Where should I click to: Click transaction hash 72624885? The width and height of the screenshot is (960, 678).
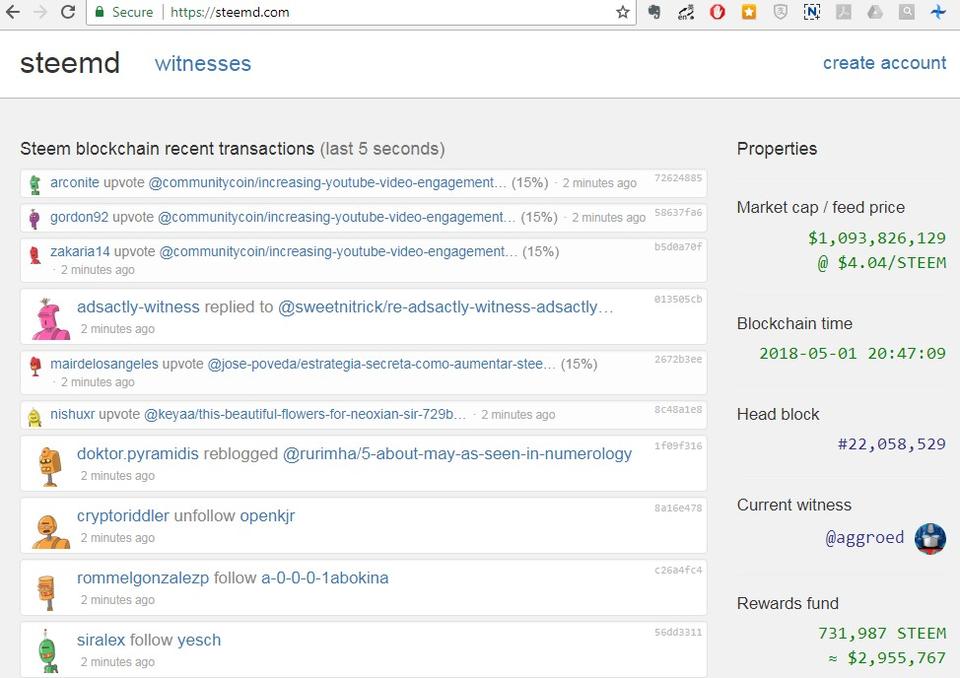click(678, 178)
